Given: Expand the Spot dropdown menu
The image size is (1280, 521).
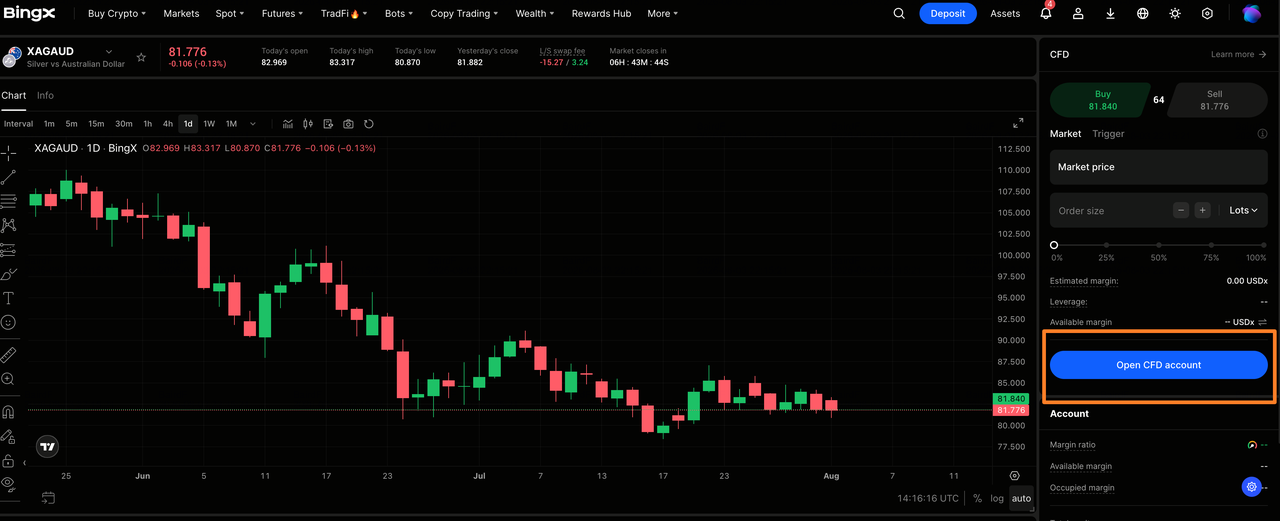Looking at the screenshot, I should [x=230, y=14].
